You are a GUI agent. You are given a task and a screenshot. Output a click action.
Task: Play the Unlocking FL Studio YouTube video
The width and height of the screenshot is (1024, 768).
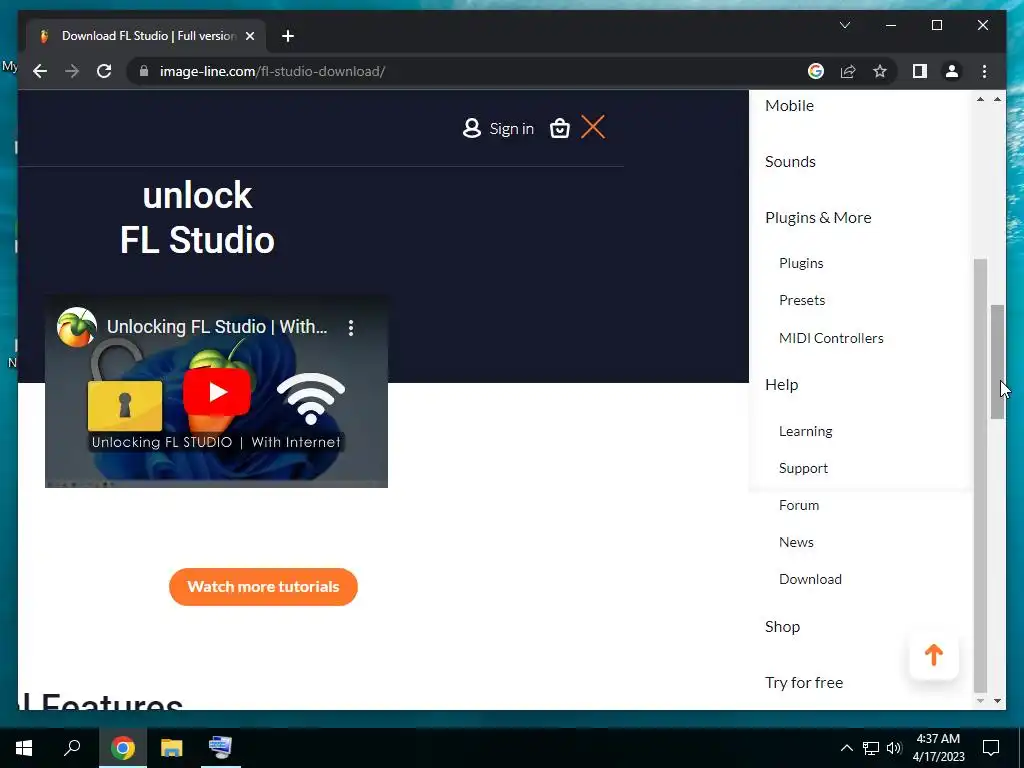click(x=217, y=392)
